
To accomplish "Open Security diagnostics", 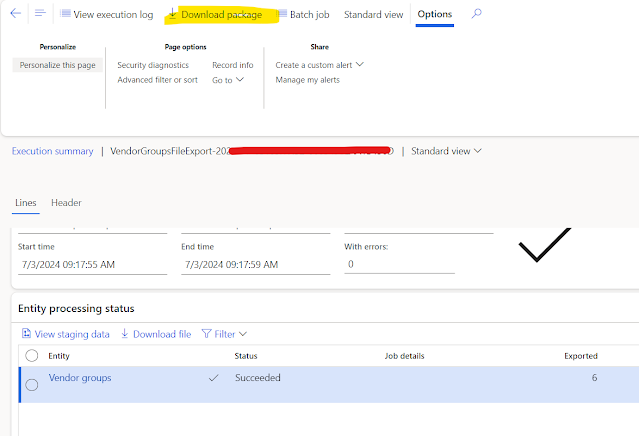I will [x=153, y=65].
